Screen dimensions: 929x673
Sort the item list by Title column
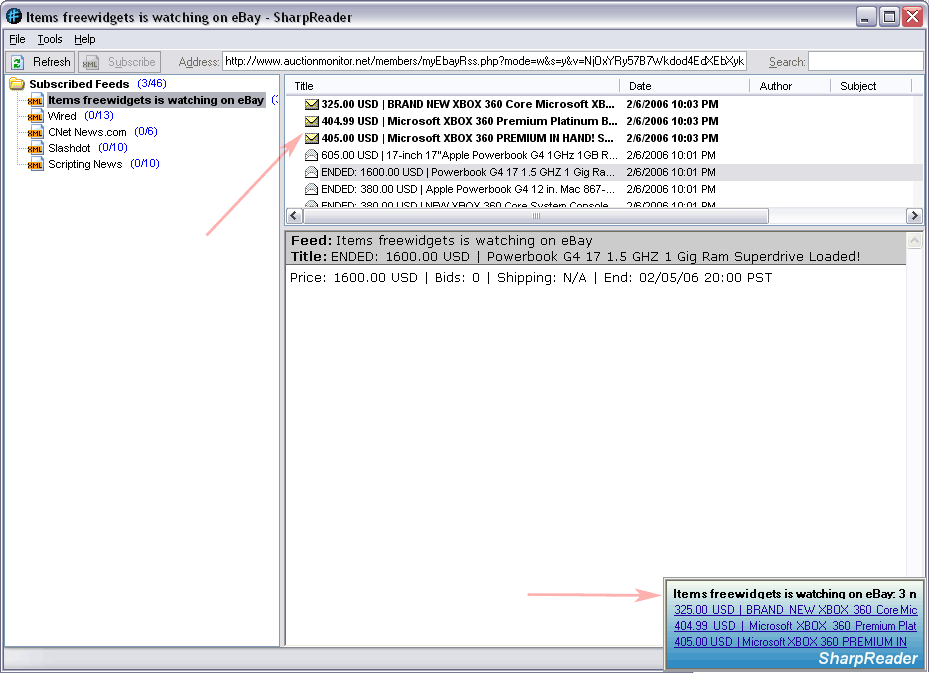point(304,86)
